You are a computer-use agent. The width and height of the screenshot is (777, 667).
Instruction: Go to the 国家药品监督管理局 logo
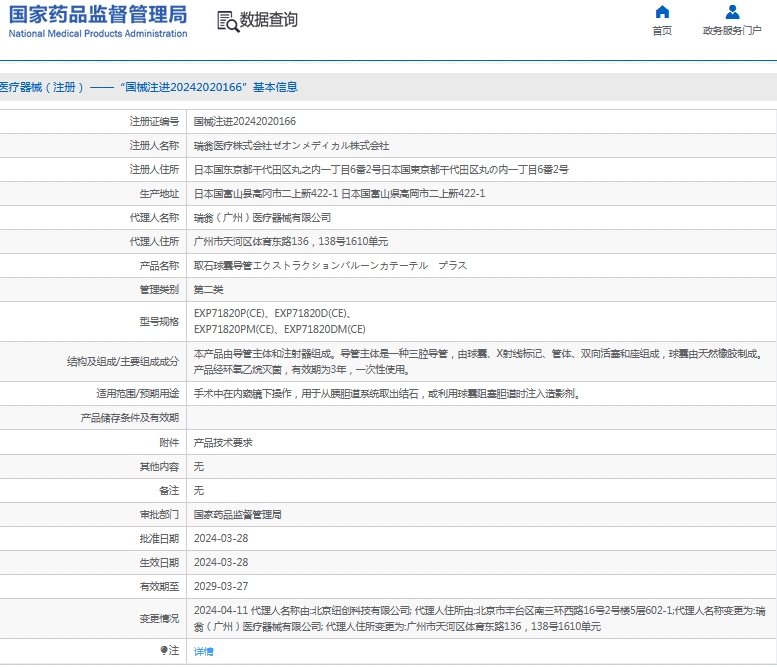coord(98,21)
